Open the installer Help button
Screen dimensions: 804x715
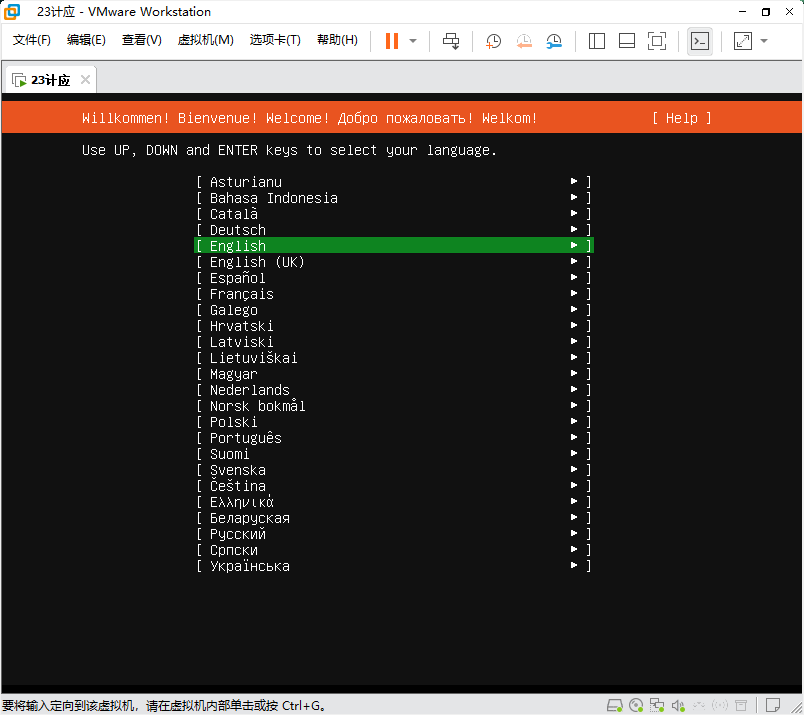pos(681,118)
